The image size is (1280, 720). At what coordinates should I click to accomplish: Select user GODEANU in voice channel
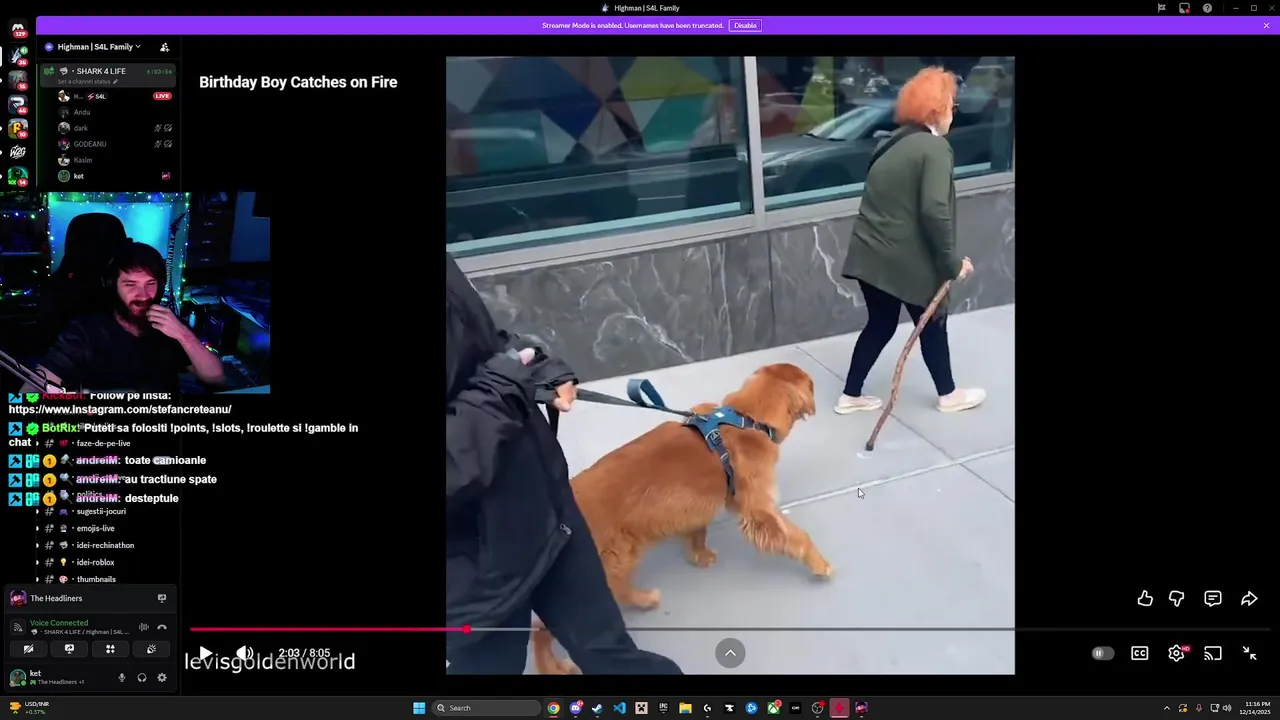[x=90, y=144]
